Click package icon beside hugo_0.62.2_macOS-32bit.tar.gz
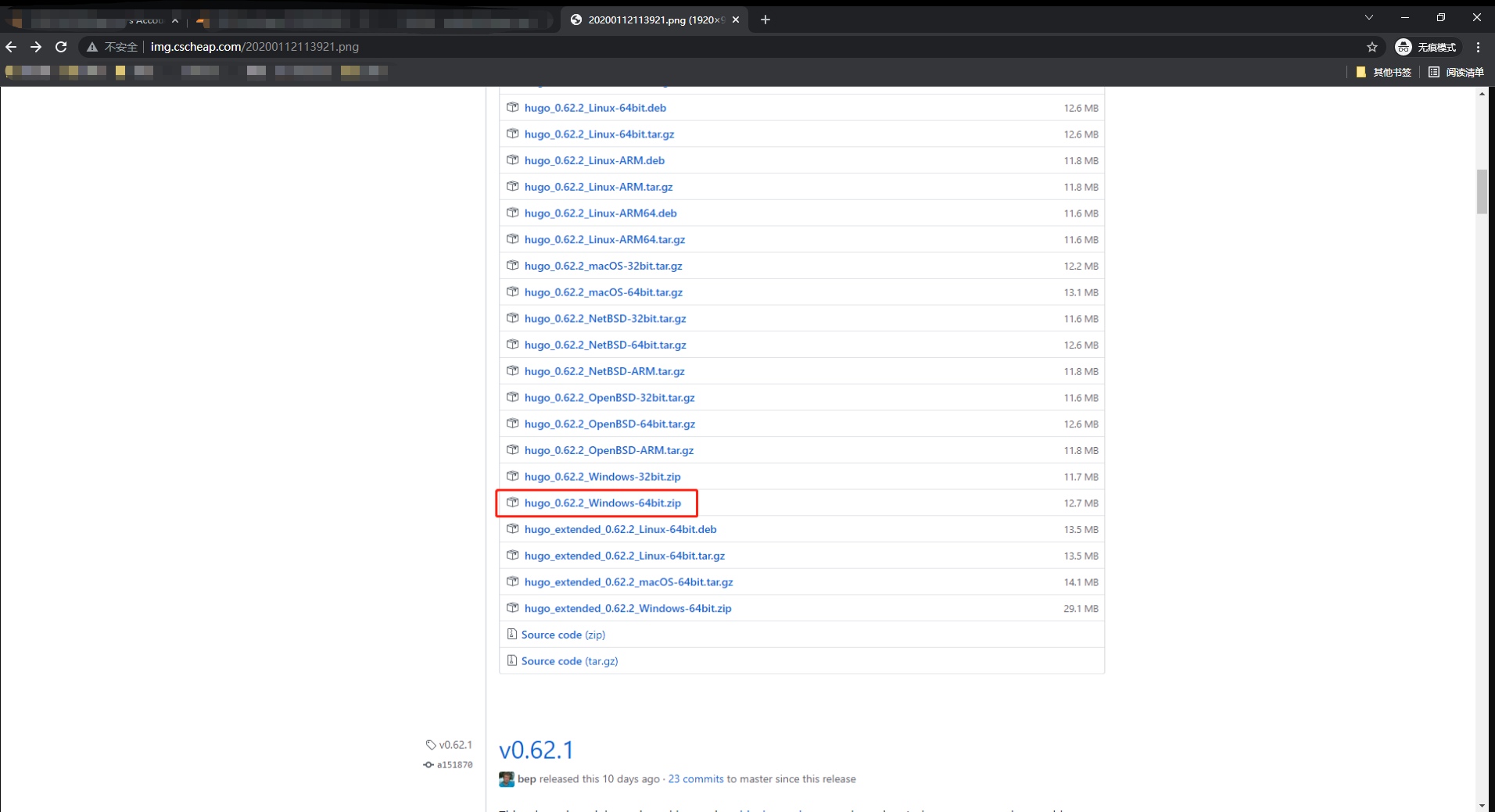Screen dimensions: 1495x812 click(513, 265)
